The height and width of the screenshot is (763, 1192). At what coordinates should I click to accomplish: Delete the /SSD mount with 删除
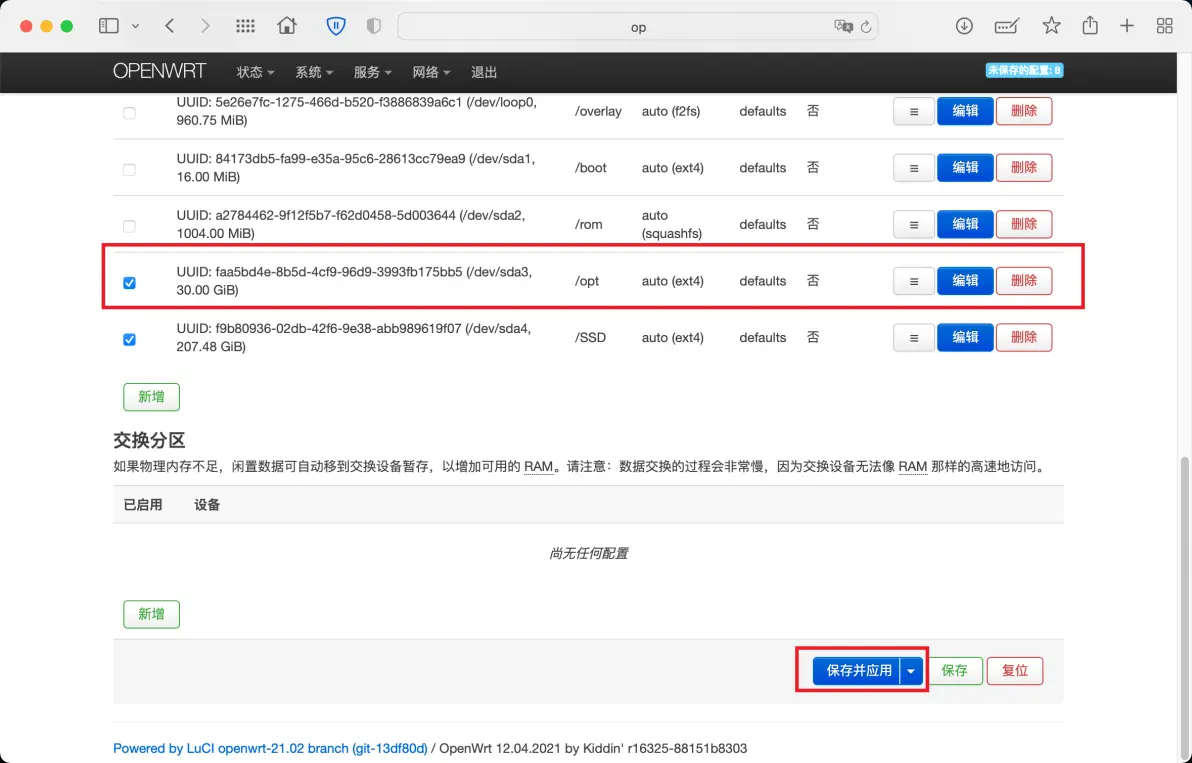[x=1024, y=337]
